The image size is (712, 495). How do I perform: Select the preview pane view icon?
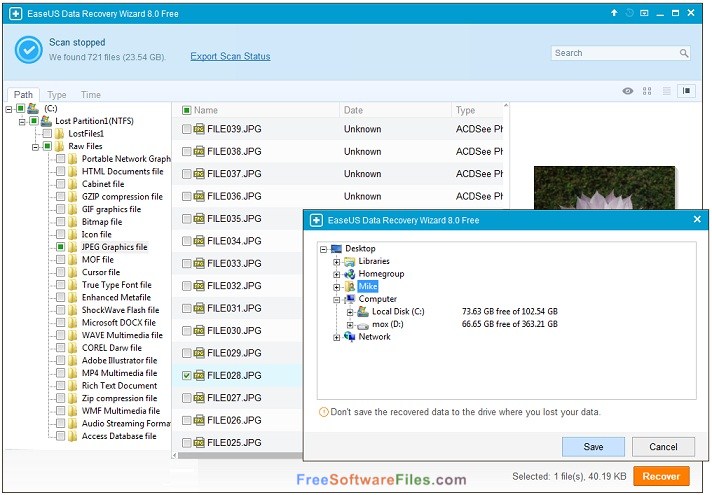pos(687,91)
